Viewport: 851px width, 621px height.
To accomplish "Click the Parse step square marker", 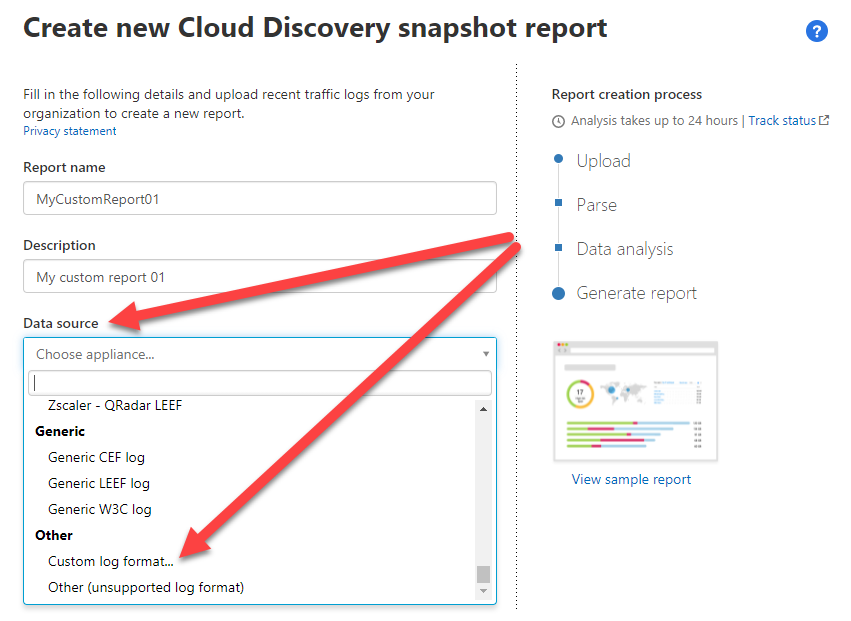I will tap(558, 204).
